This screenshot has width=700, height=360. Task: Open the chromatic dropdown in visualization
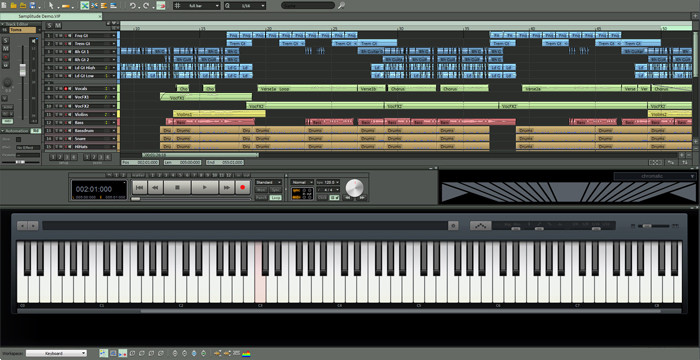tap(654, 176)
